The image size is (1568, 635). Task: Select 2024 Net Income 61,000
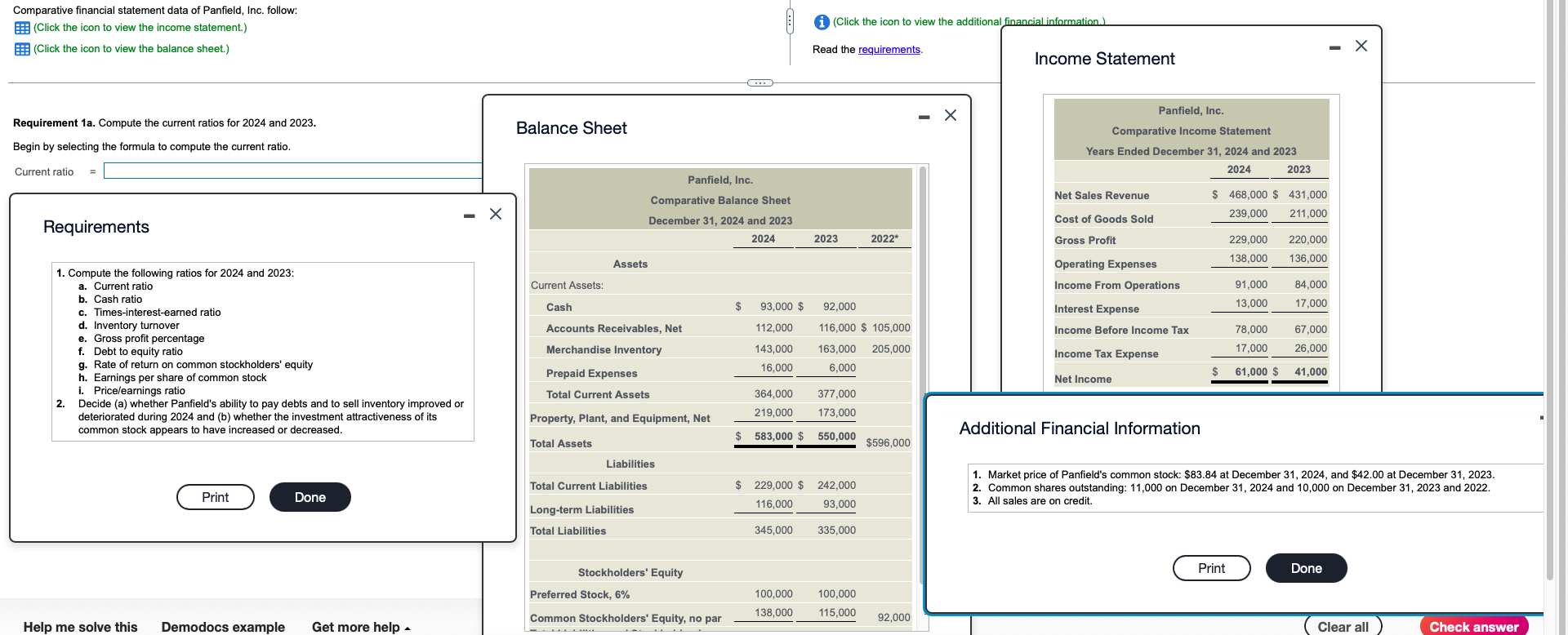click(x=1251, y=372)
